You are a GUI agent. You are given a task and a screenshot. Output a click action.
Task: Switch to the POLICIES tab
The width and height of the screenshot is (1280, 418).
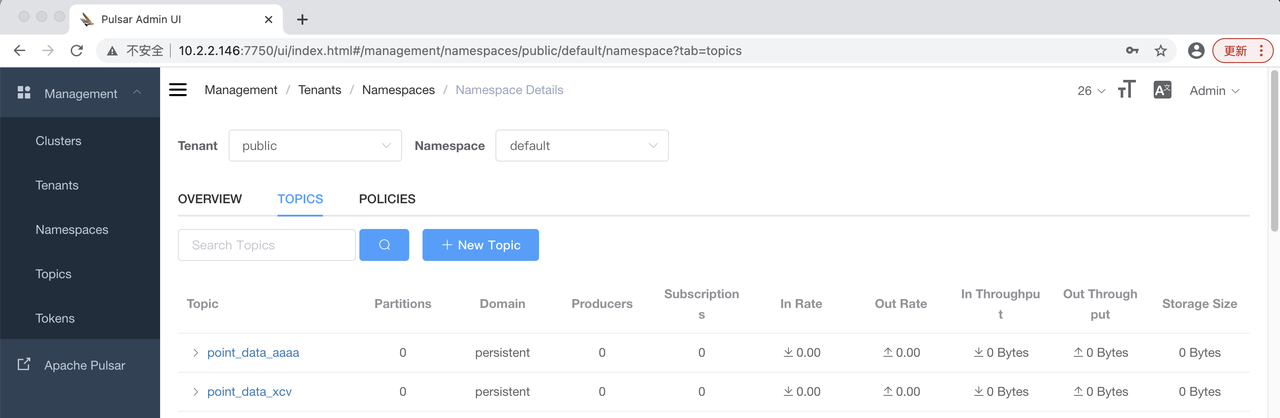click(x=387, y=199)
